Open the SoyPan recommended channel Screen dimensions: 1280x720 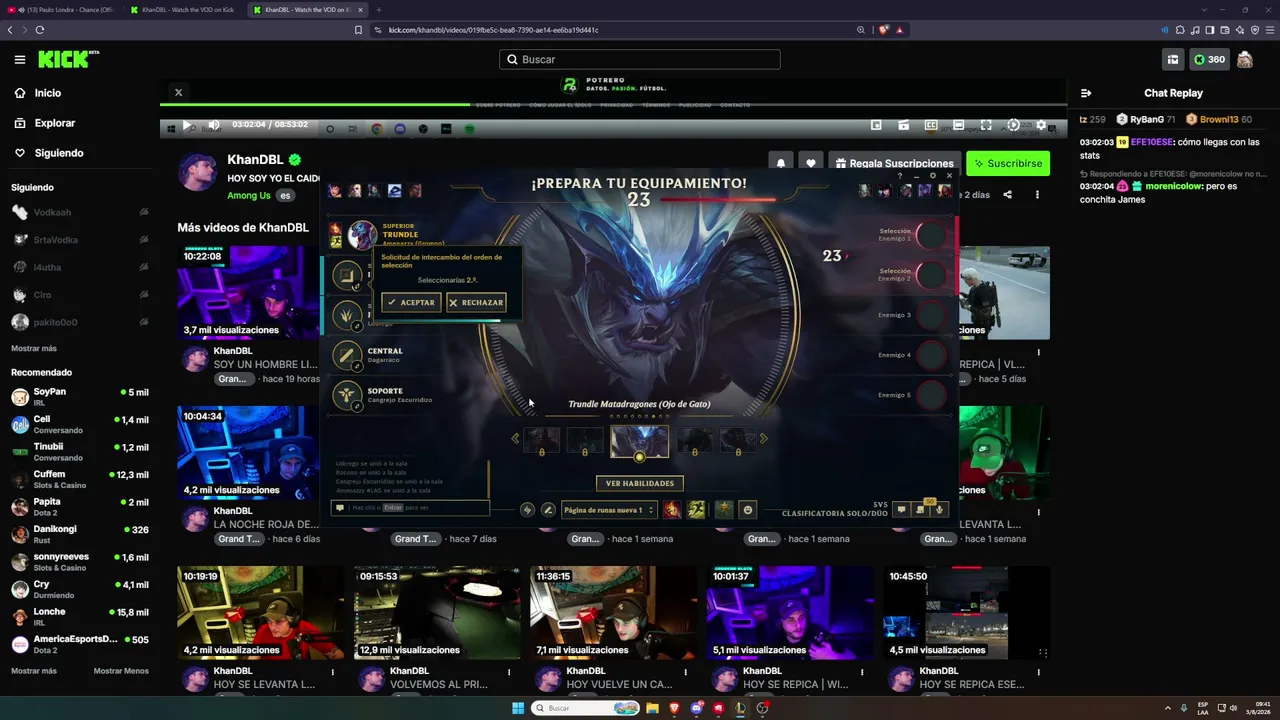click(x=80, y=397)
